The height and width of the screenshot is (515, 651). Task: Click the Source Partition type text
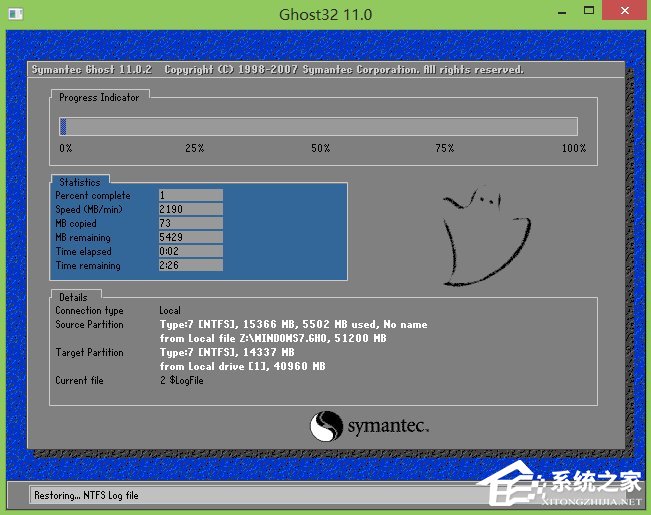(293, 325)
